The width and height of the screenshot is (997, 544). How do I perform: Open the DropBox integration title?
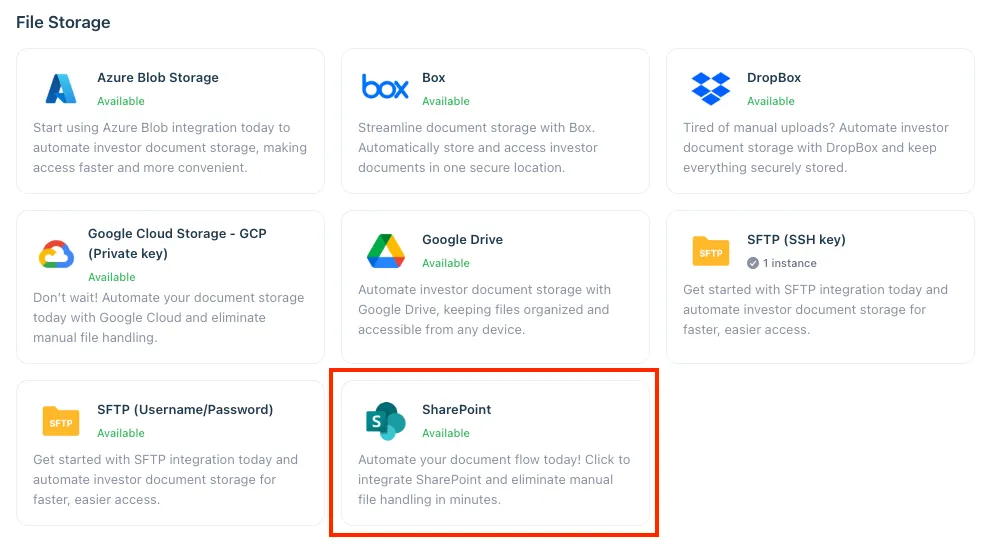[x=774, y=78]
